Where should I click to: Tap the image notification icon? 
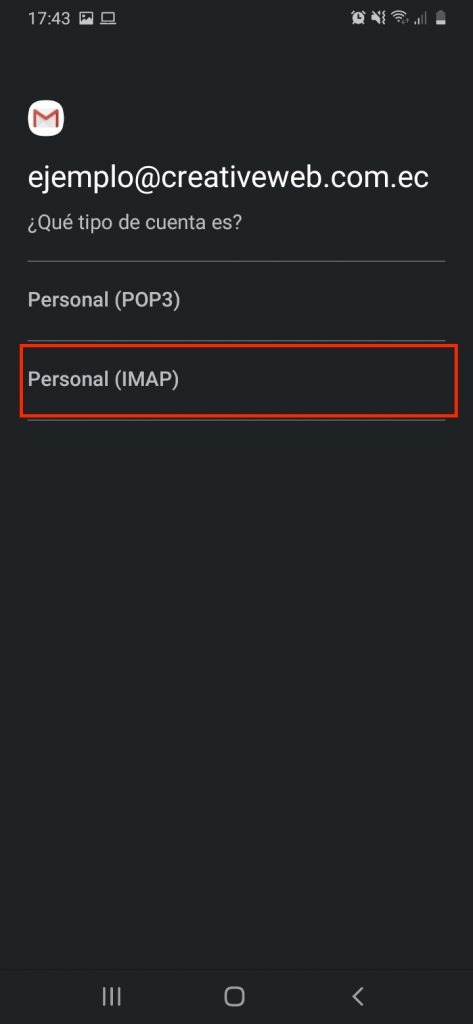[x=86, y=18]
